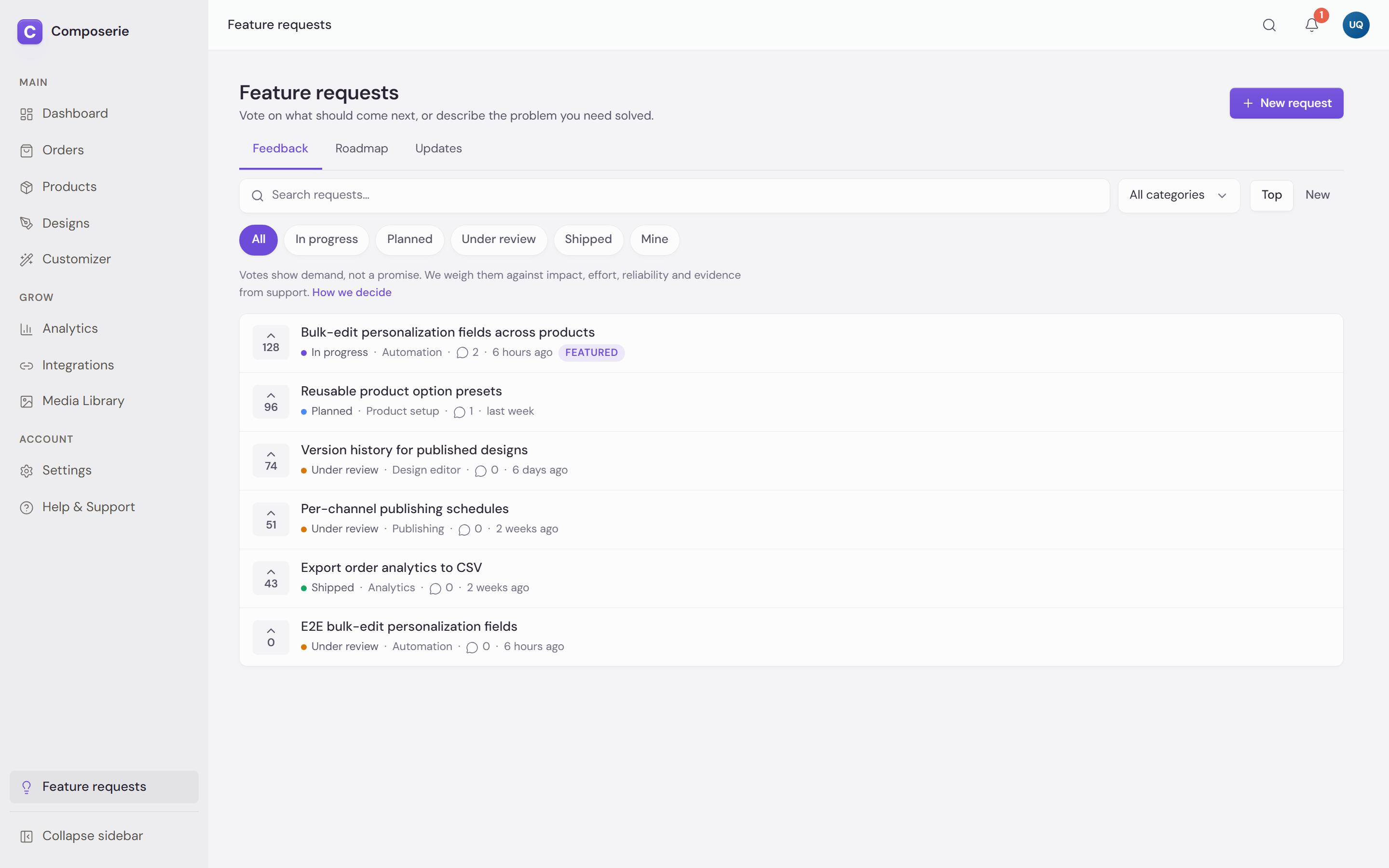Screen dimensions: 1389x868
Task: Upvote the Bulk-edit personalization fields request
Action: tap(271, 342)
